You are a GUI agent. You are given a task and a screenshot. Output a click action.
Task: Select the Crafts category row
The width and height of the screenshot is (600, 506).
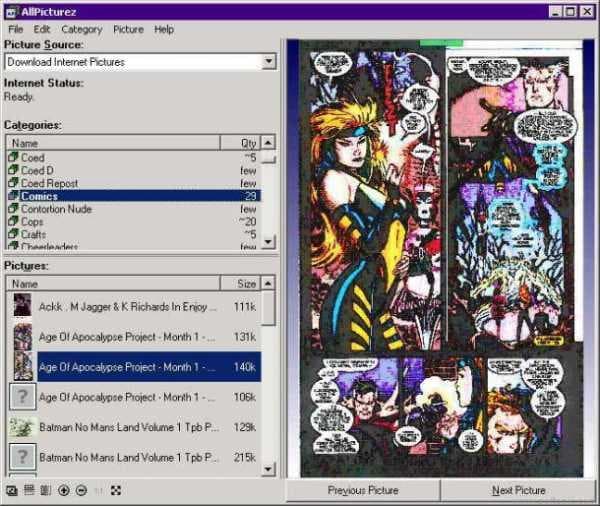pyautogui.click(x=133, y=234)
